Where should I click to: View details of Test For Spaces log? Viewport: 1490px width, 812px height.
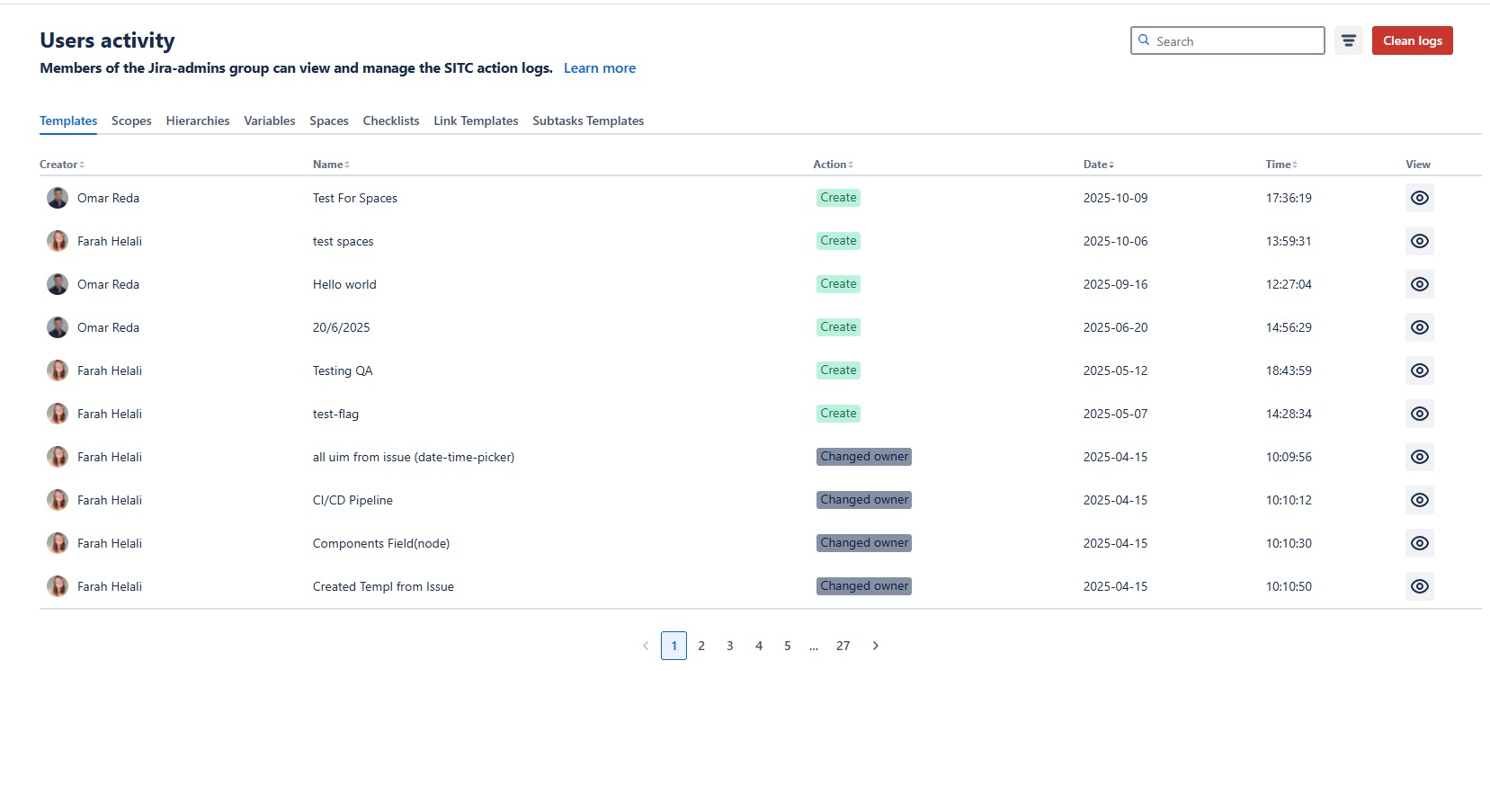(x=1419, y=198)
